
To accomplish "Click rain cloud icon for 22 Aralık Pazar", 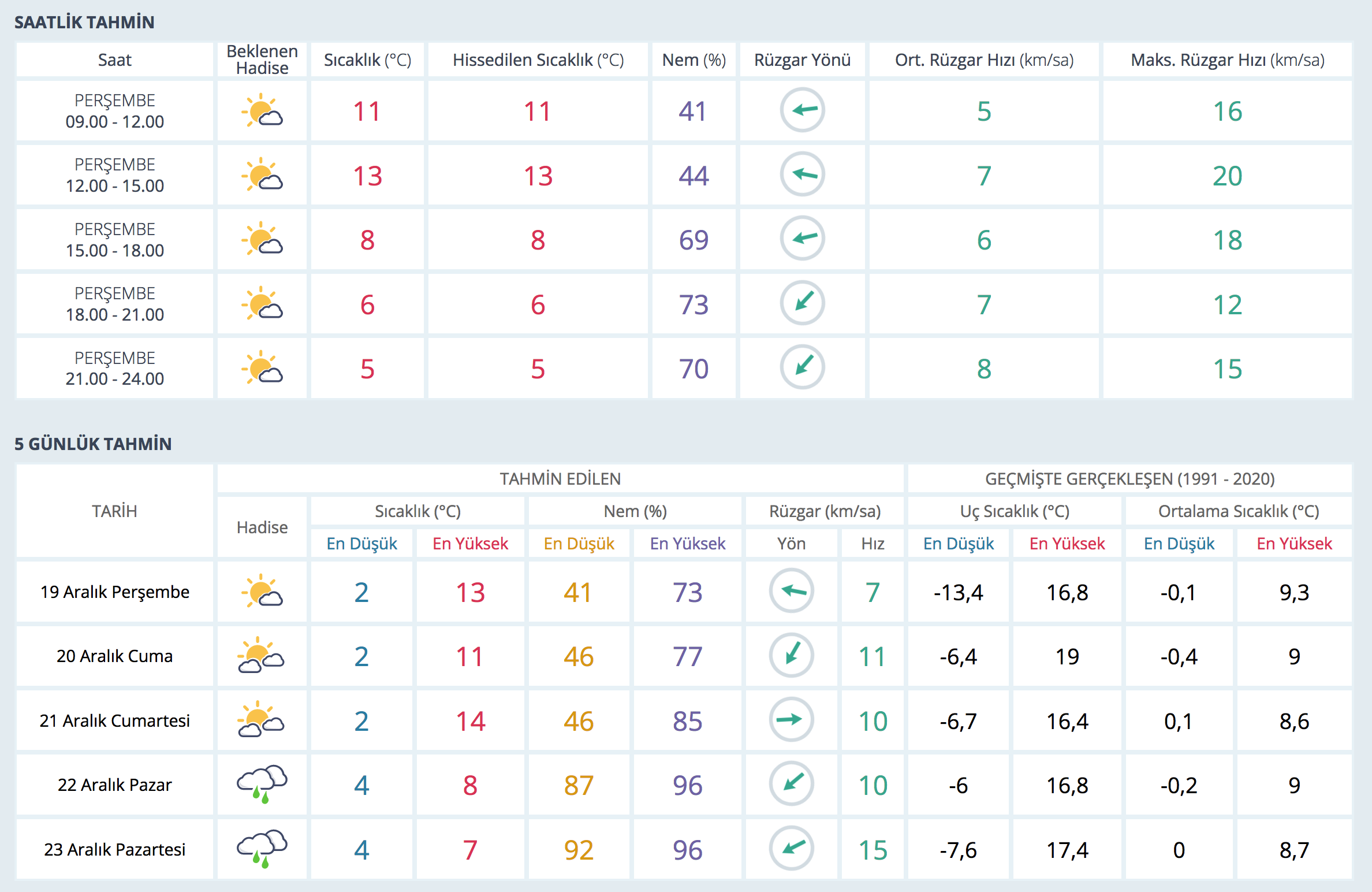I will coord(262,785).
